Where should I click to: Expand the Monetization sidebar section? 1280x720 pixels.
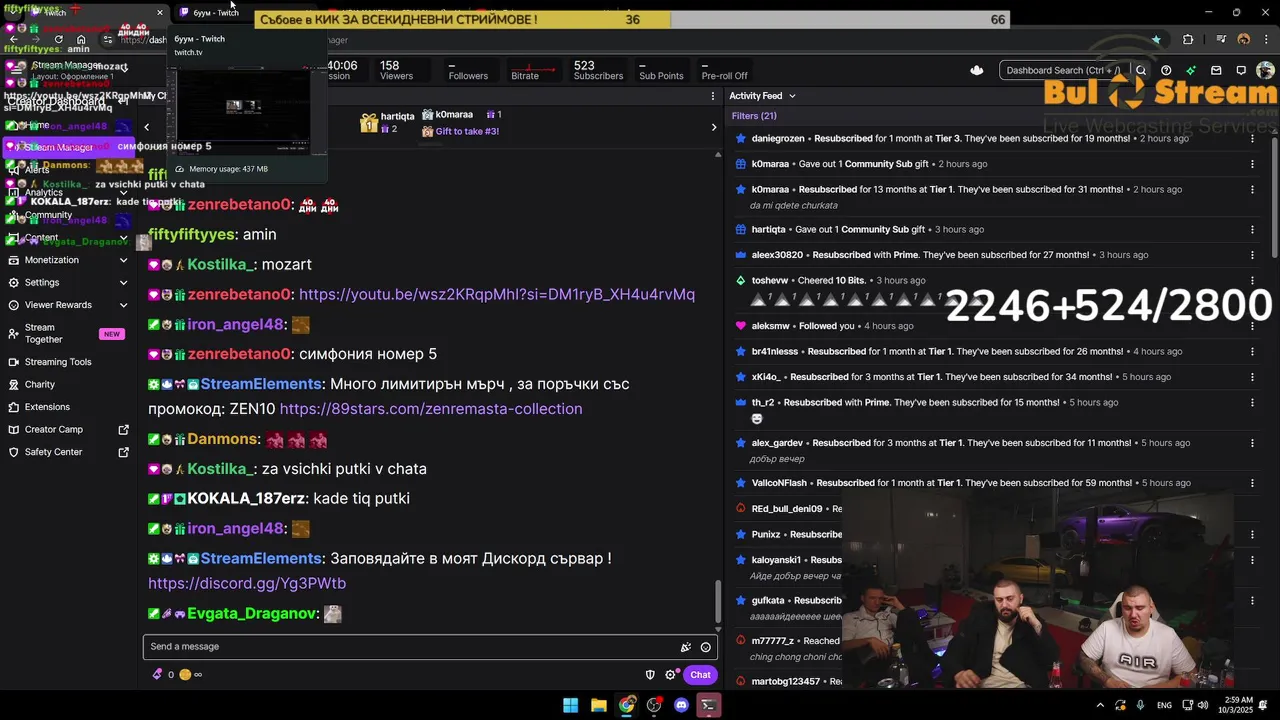(x=123, y=260)
